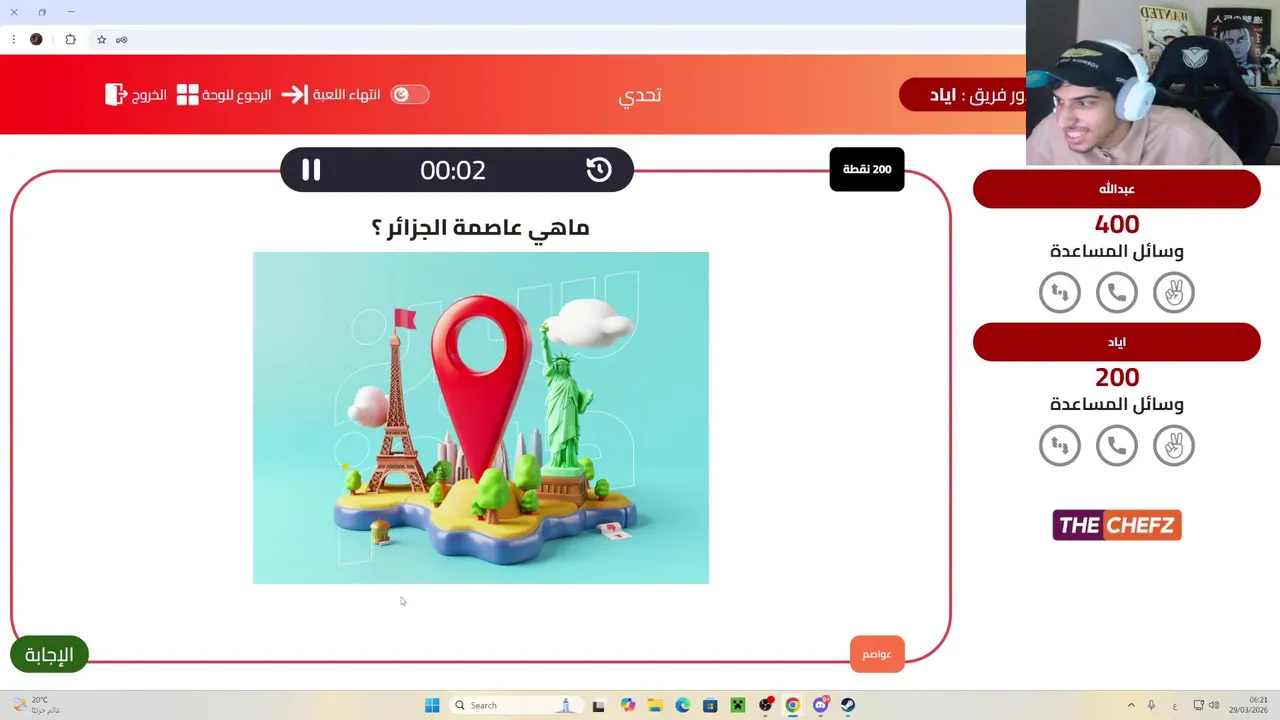The width and height of the screenshot is (1280, 720).
Task: Click the تحدي title in the header
Action: coord(640,95)
